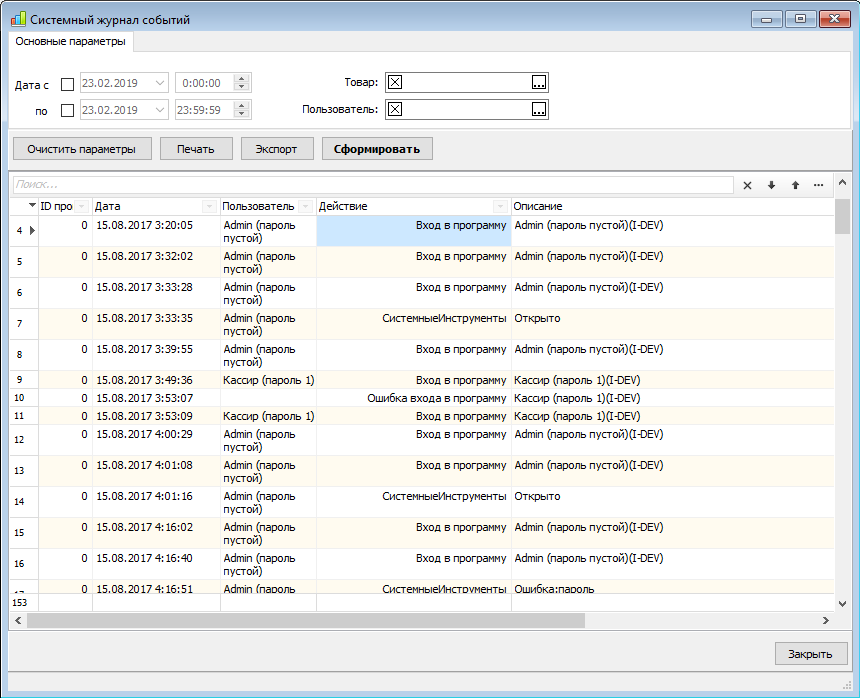This screenshot has height=698, width=860.
Task: Click the Пользователь filter input field
Action: 466,109
